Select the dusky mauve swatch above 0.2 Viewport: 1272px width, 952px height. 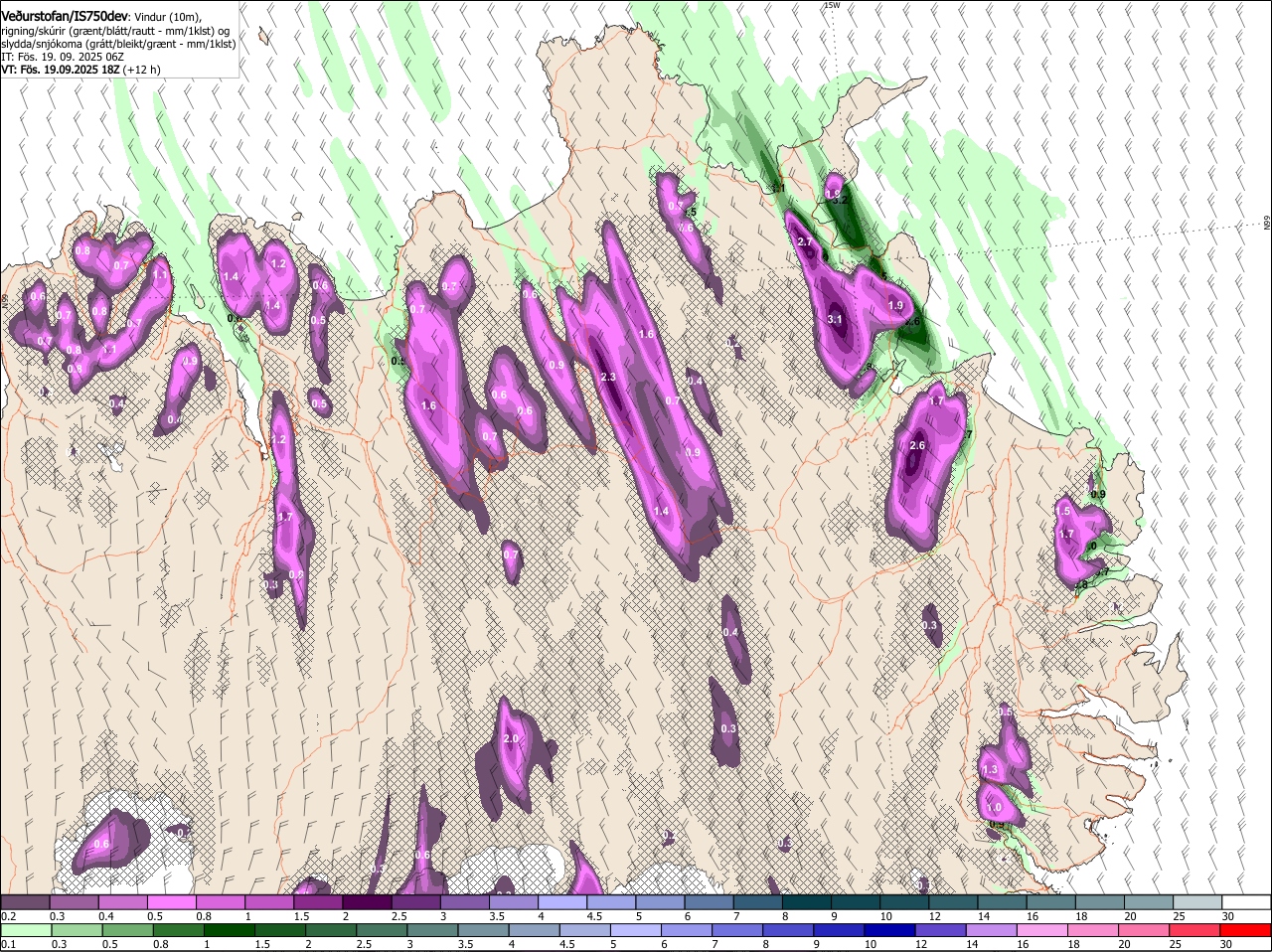pyautogui.click(x=25, y=902)
